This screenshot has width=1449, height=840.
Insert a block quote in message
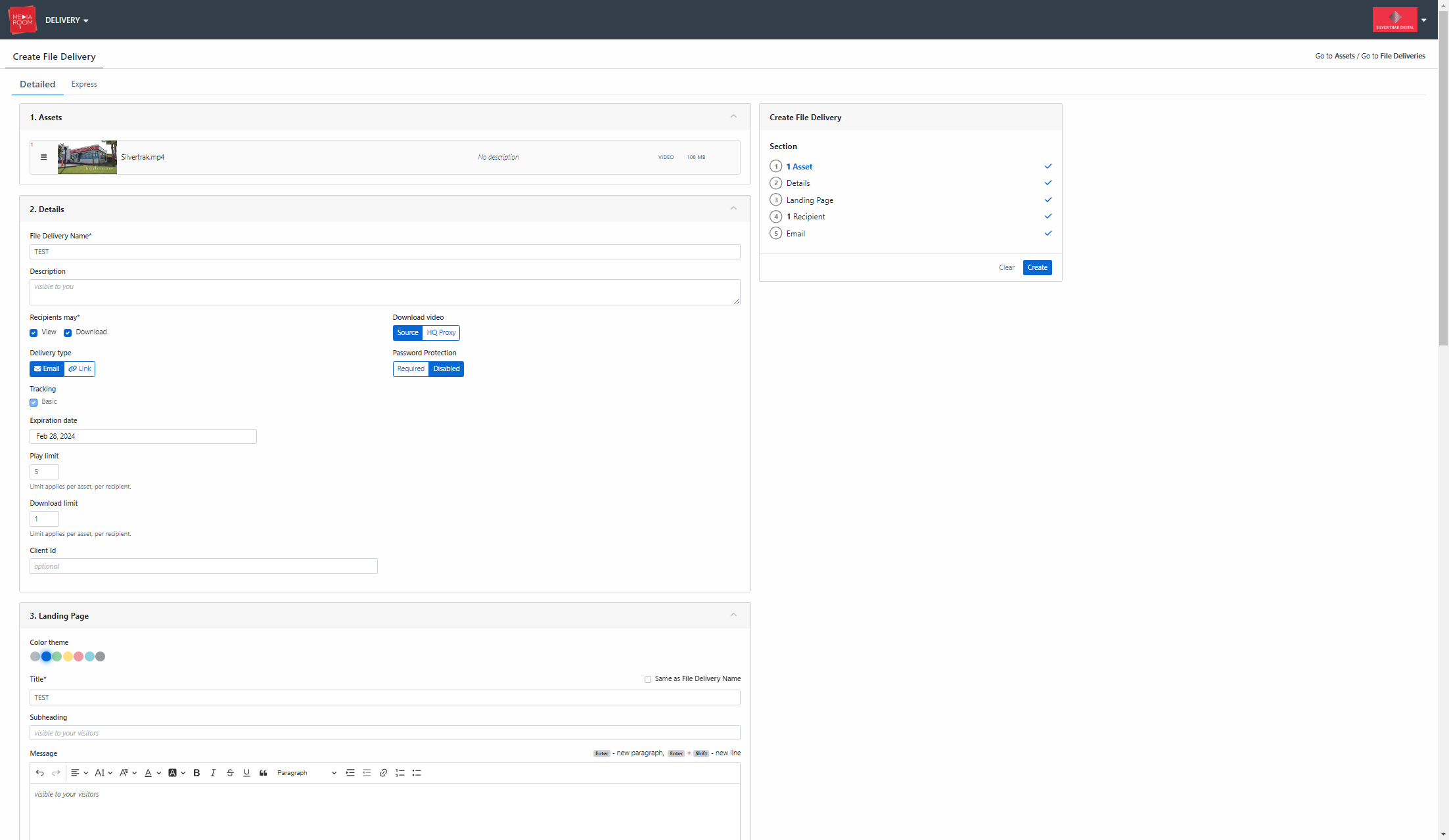[263, 773]
